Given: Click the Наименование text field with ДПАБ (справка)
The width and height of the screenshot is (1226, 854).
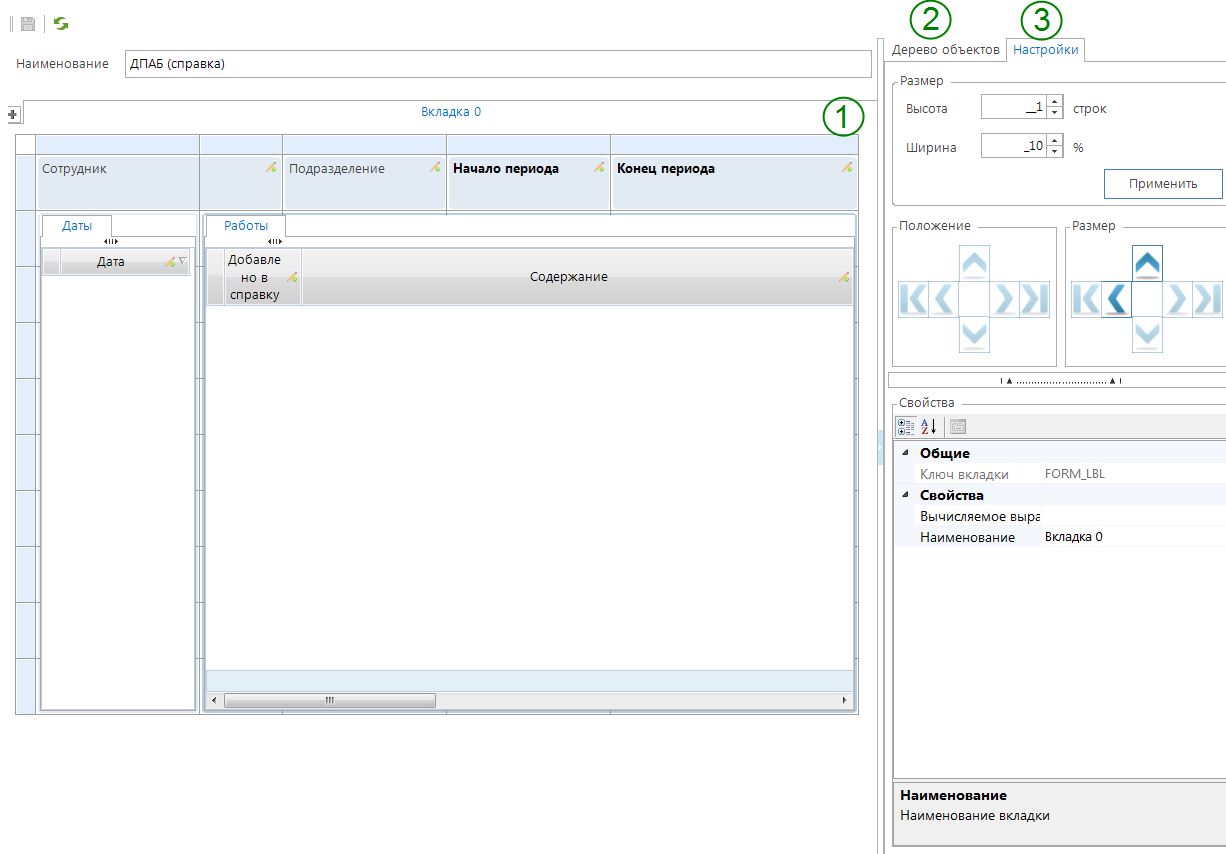Looking at the screenshot, I should [498, 64].
